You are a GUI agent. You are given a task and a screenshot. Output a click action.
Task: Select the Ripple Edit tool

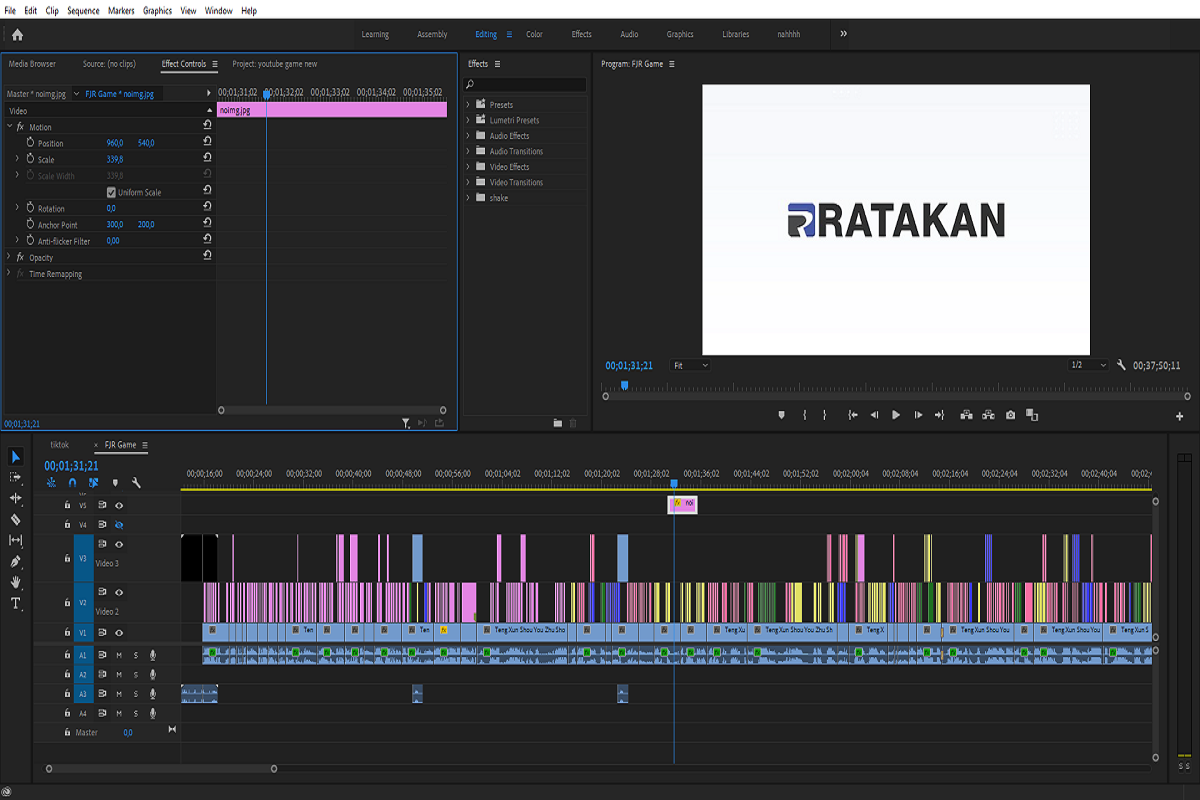tap(16, 498)
